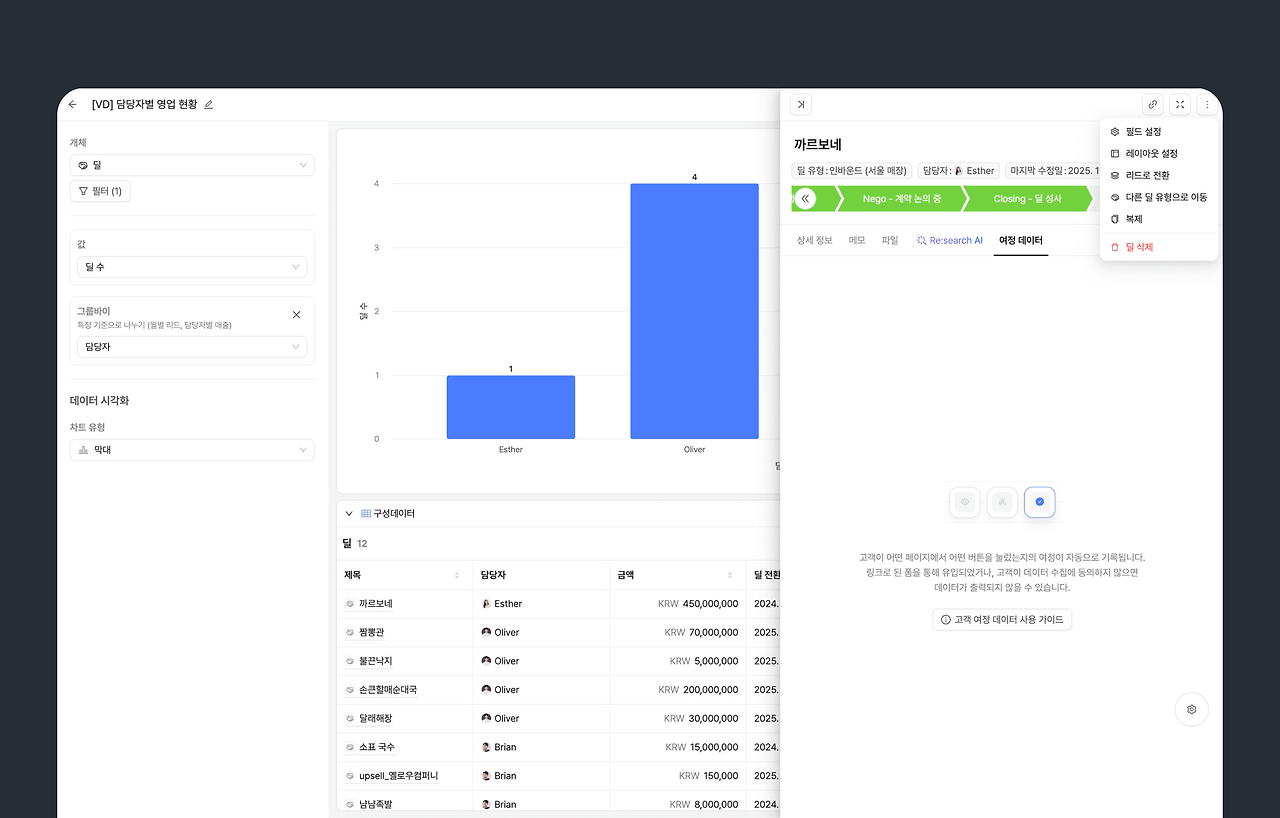Viewport: 1280px width, 818px height.
Task: Expand the deal panel to full screen
Action: click(x=1180, y=104)
